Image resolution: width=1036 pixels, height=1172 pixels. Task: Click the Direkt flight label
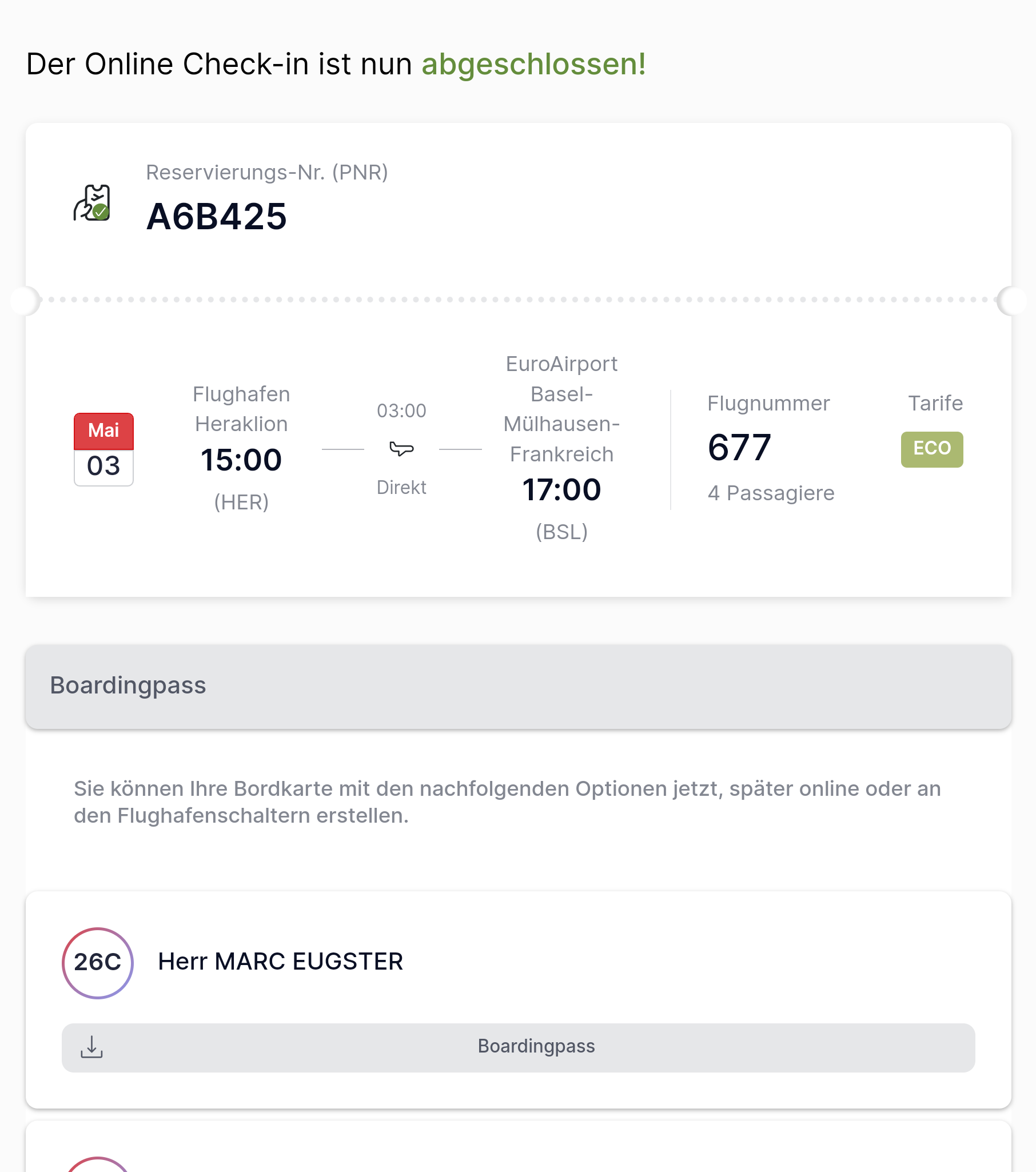tap(401, 487)
